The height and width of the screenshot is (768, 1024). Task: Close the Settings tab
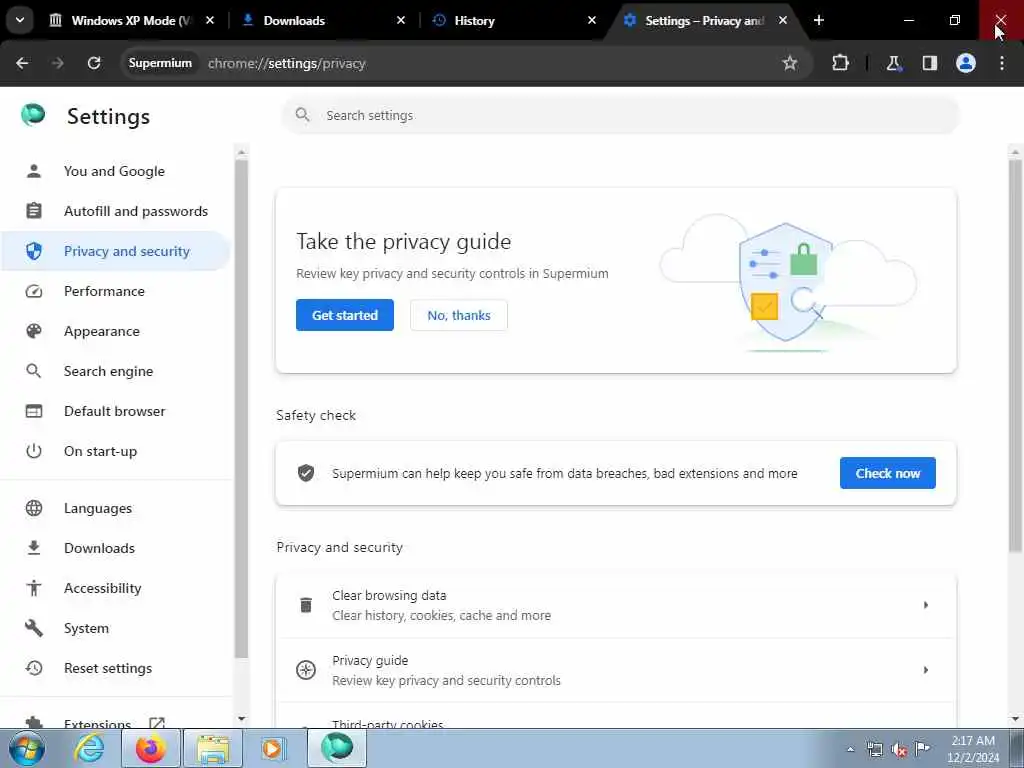pyautogui.click(x=782, y=20)
